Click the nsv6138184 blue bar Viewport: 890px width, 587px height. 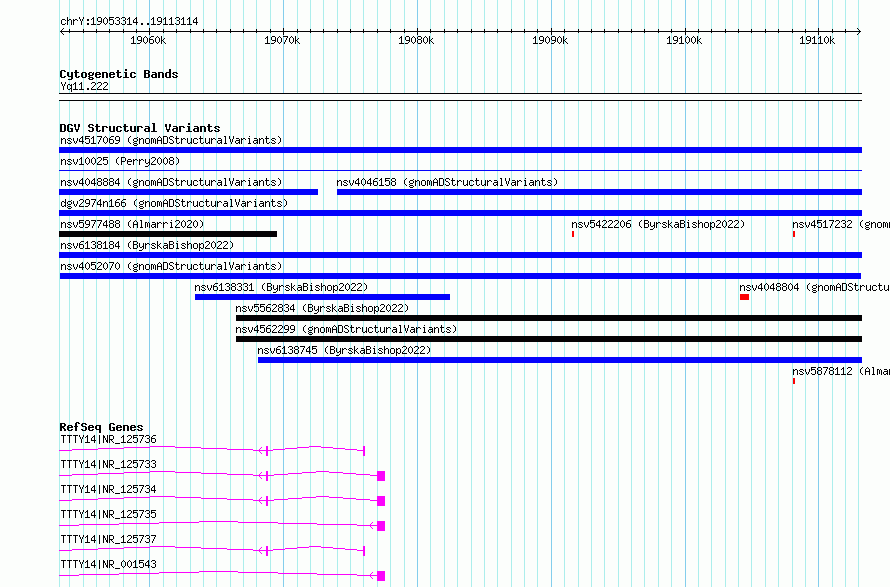[x=460, y=255]
